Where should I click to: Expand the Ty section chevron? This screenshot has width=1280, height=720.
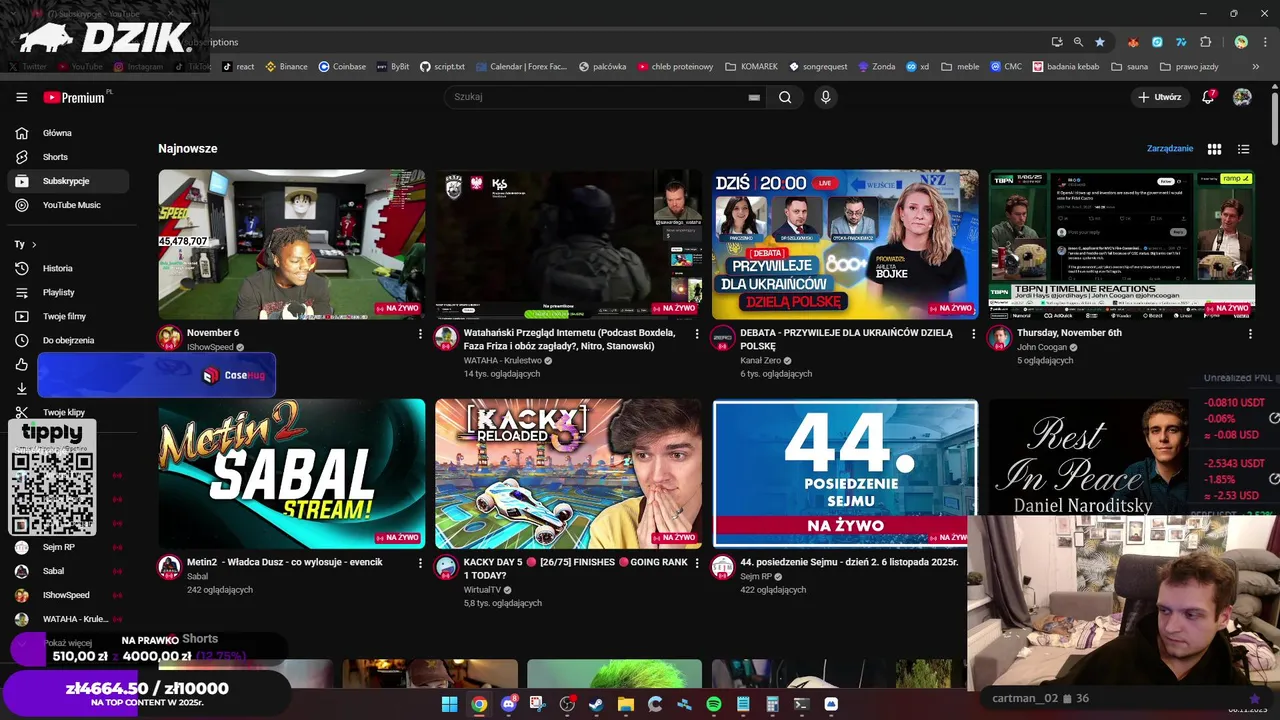(34, 244)
